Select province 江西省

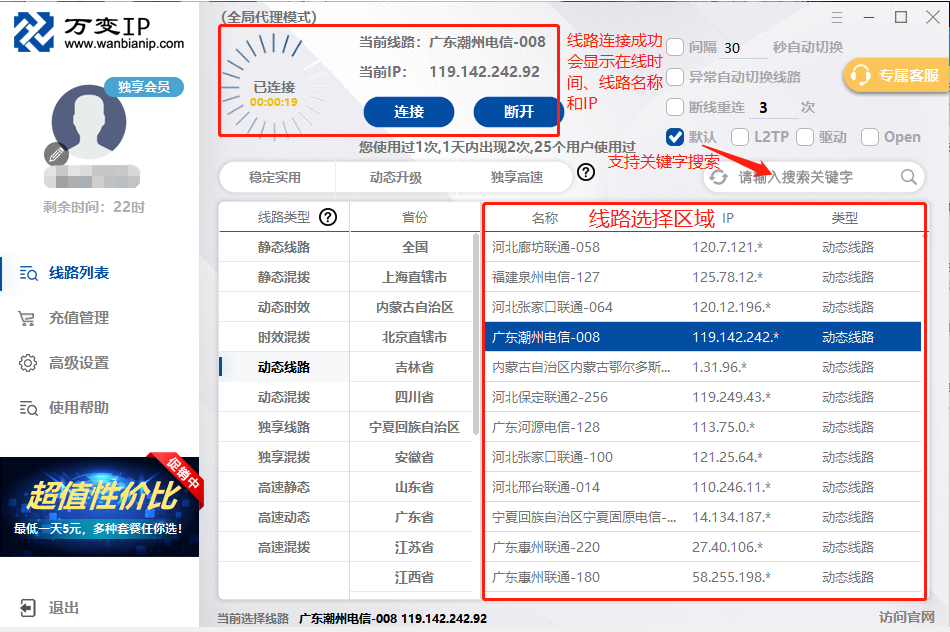pos(414,577)
